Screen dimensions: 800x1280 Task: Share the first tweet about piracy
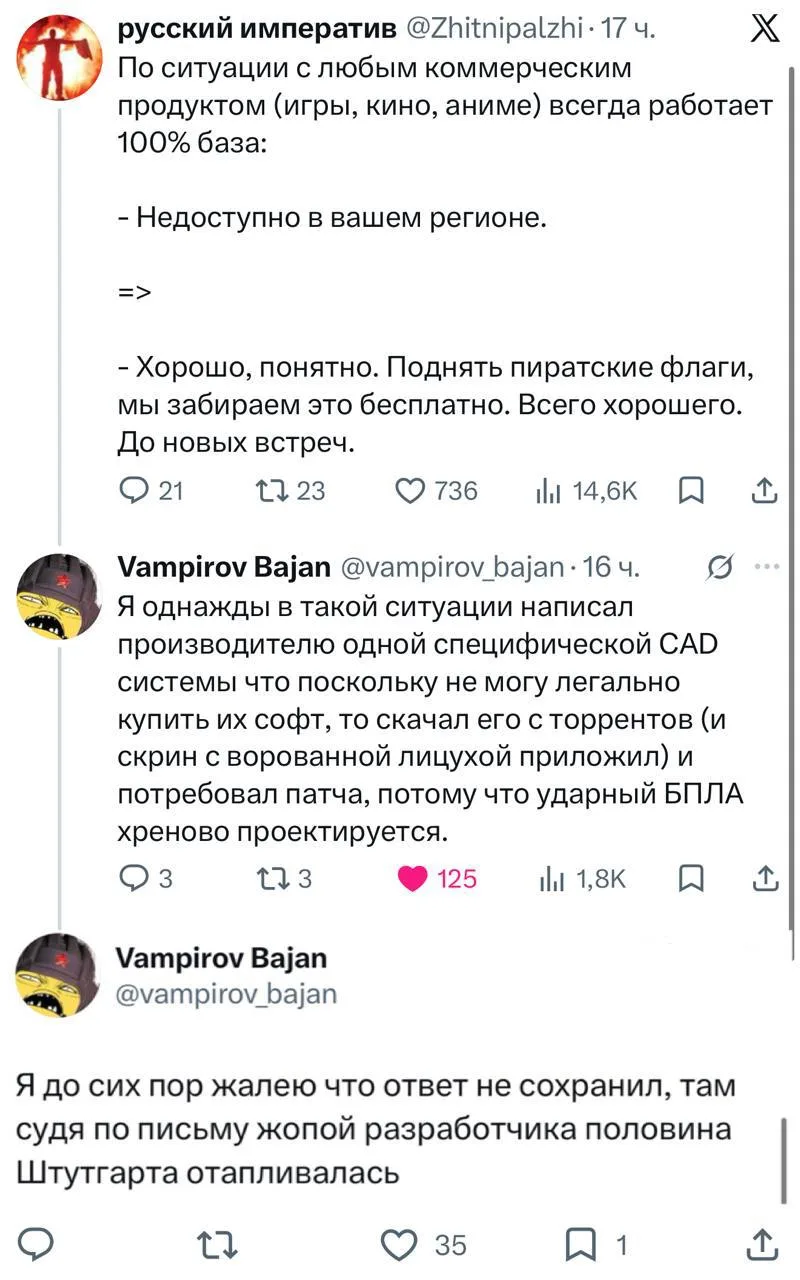764,490
